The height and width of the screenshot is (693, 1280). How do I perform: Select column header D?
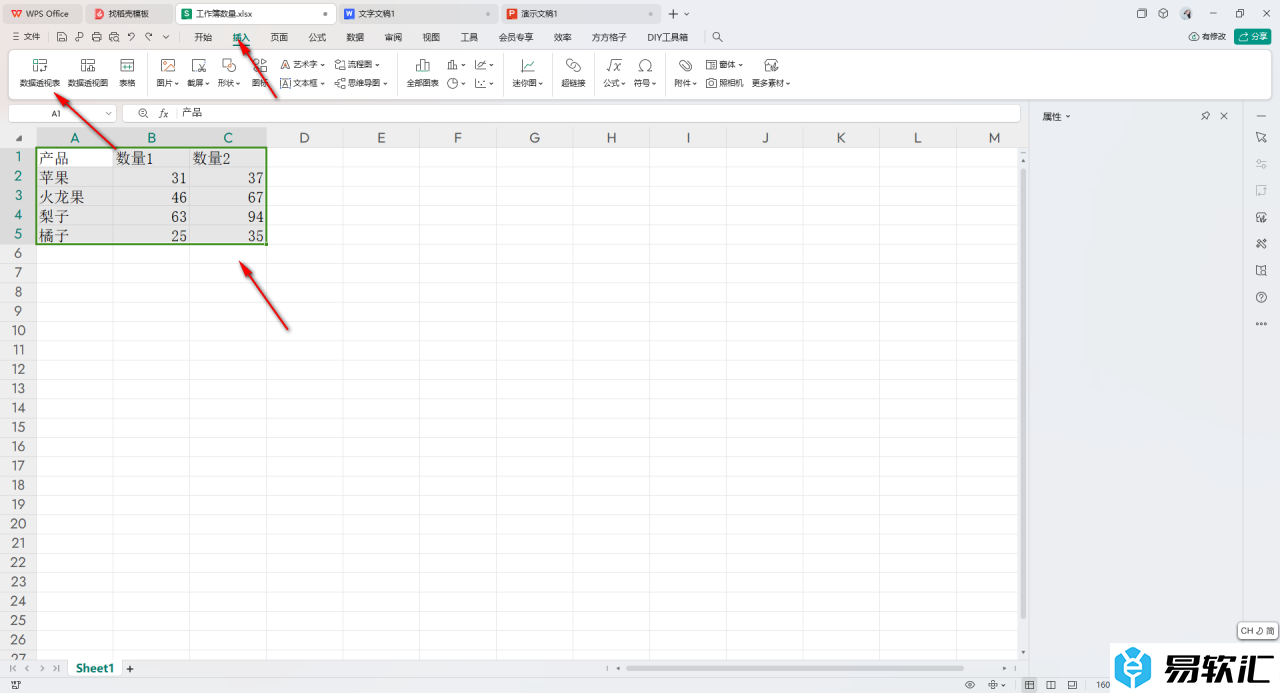(x=305, y=138)
